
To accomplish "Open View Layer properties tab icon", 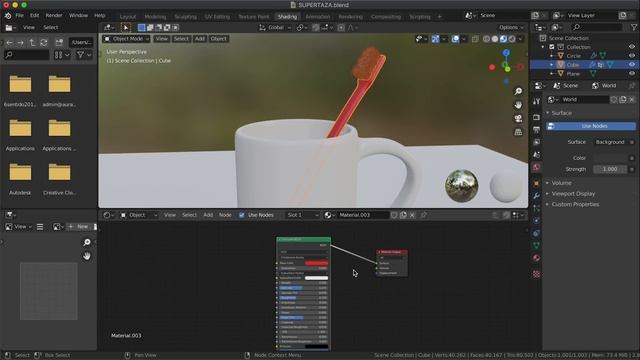I will (536, 142).
